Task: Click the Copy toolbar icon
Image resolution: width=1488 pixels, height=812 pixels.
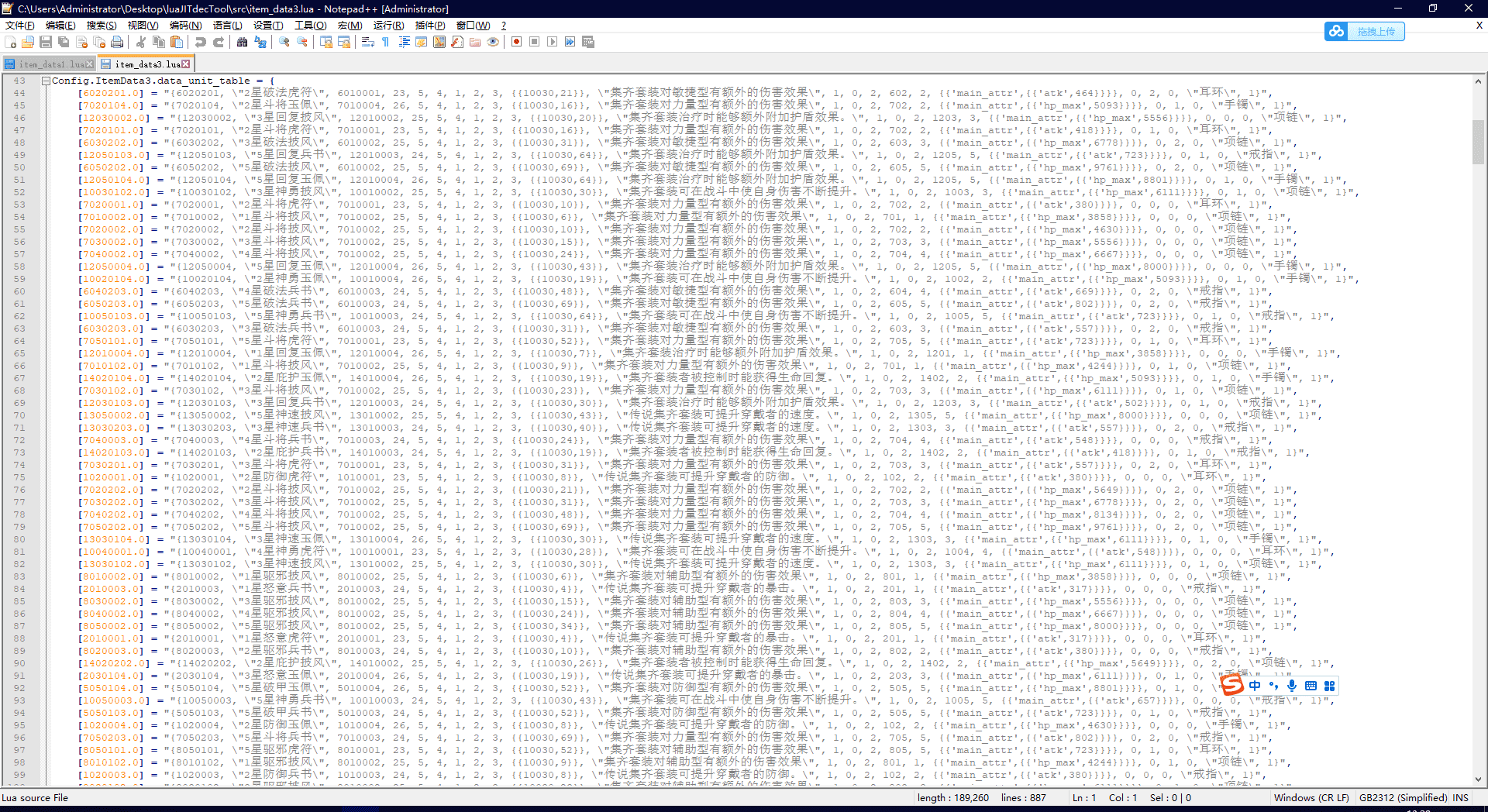Action: [x=159, y=42]
